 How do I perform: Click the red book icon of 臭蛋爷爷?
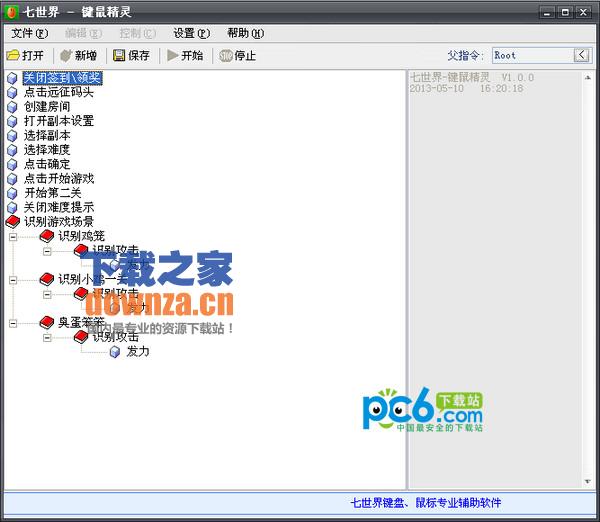click(x=47, y=323)
